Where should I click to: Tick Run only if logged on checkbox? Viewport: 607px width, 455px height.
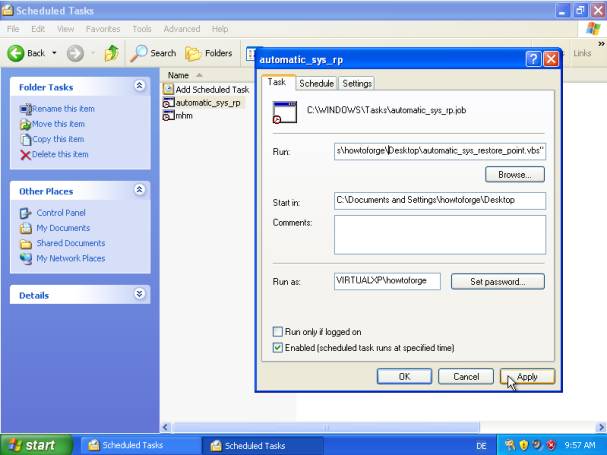[x=278, y=332]
